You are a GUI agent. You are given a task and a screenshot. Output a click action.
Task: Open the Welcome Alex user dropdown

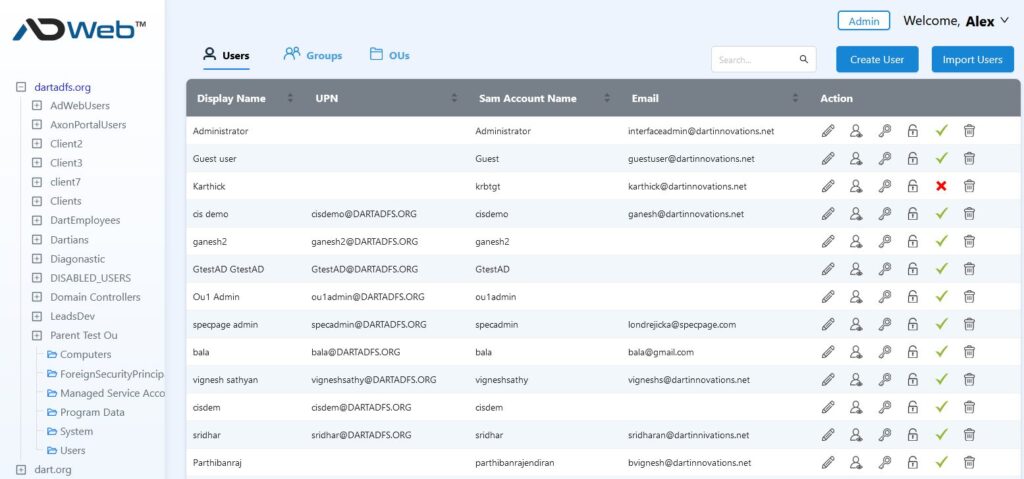(956, 21)
